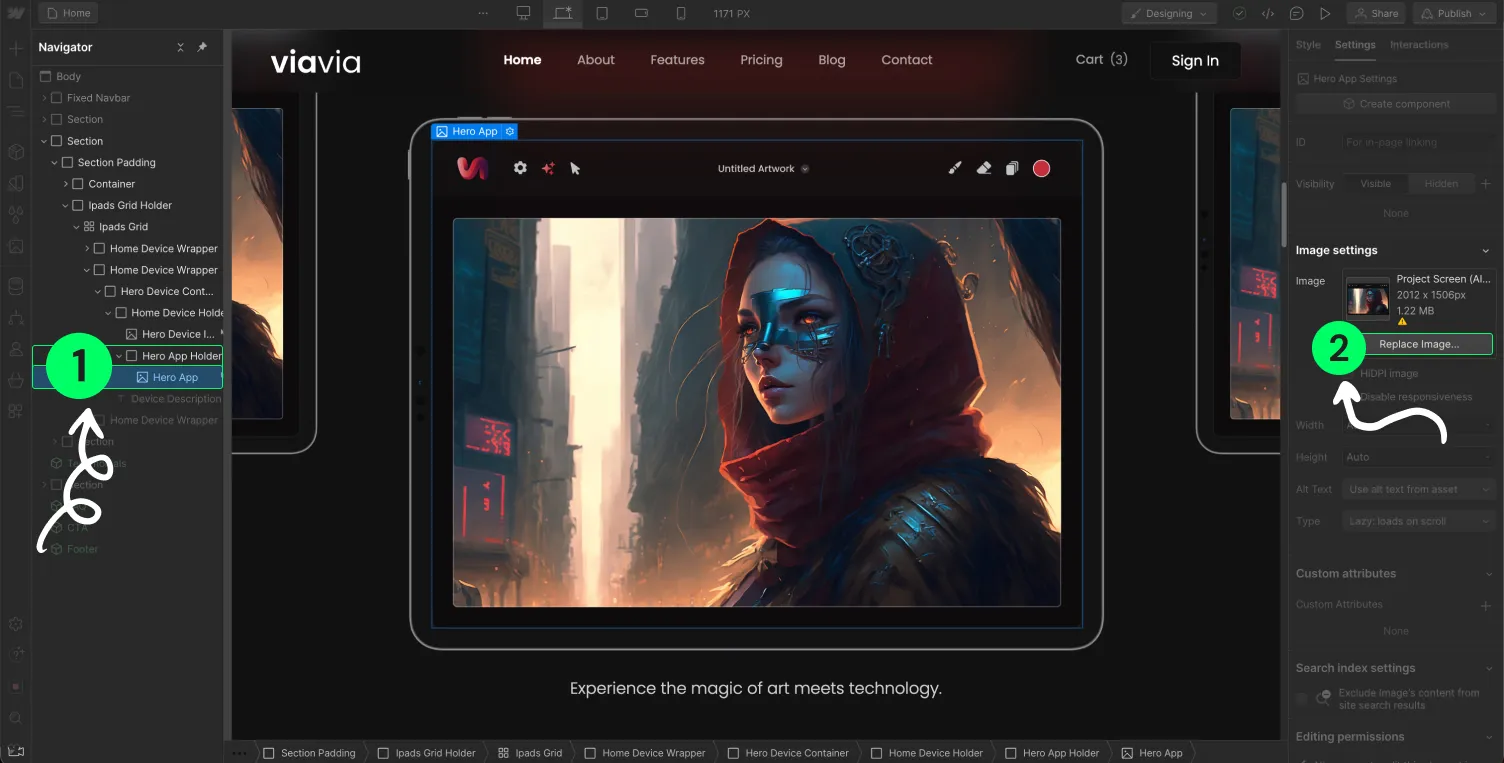1504x763 pixels.
Task: Switch to the Interactions tab
Action: pyautogui.click(x=1419, y=45)
